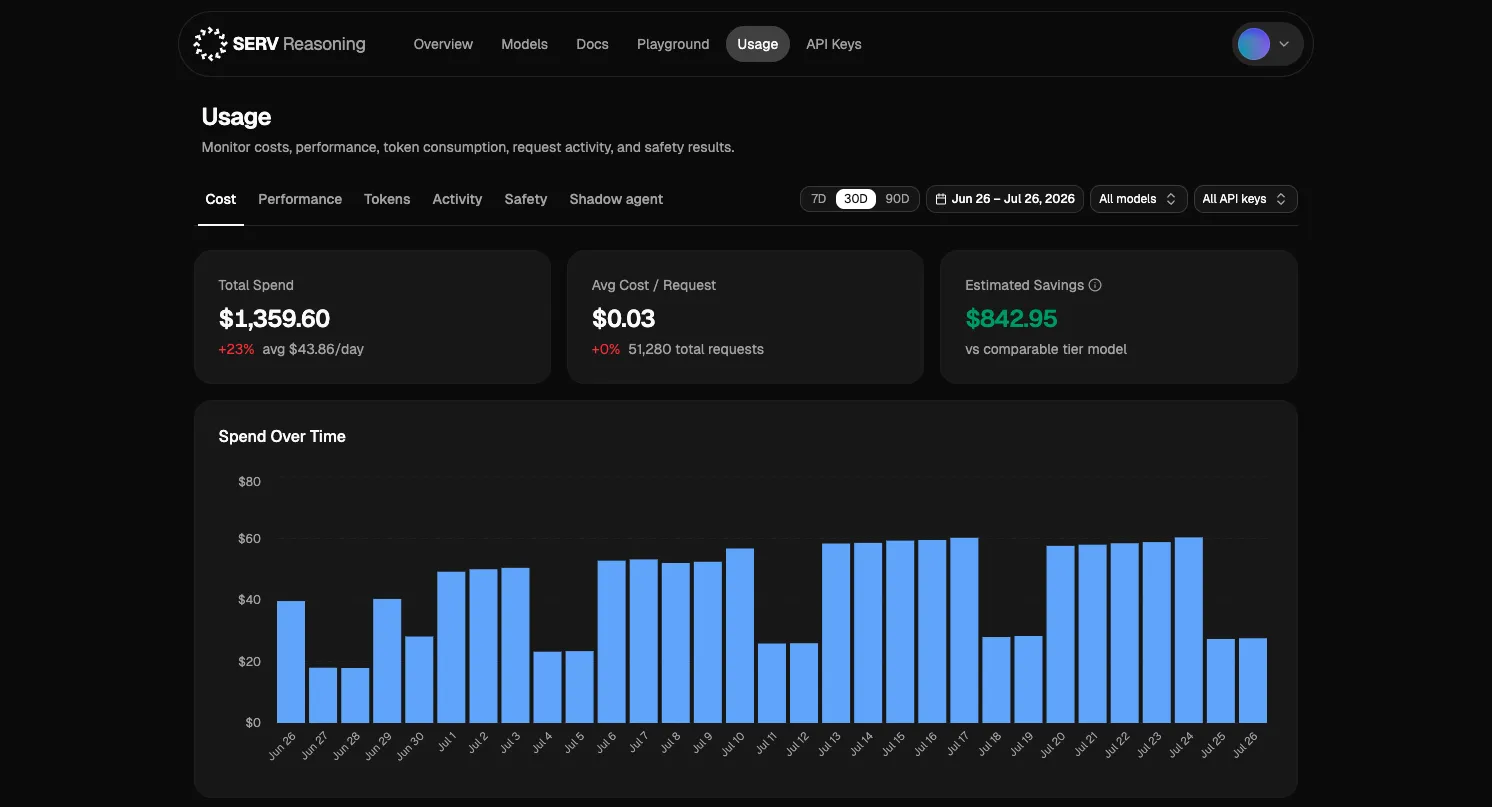Screen dimensions: 1492x807
Task: Select the 30D time range
Action: coord(856,199)
